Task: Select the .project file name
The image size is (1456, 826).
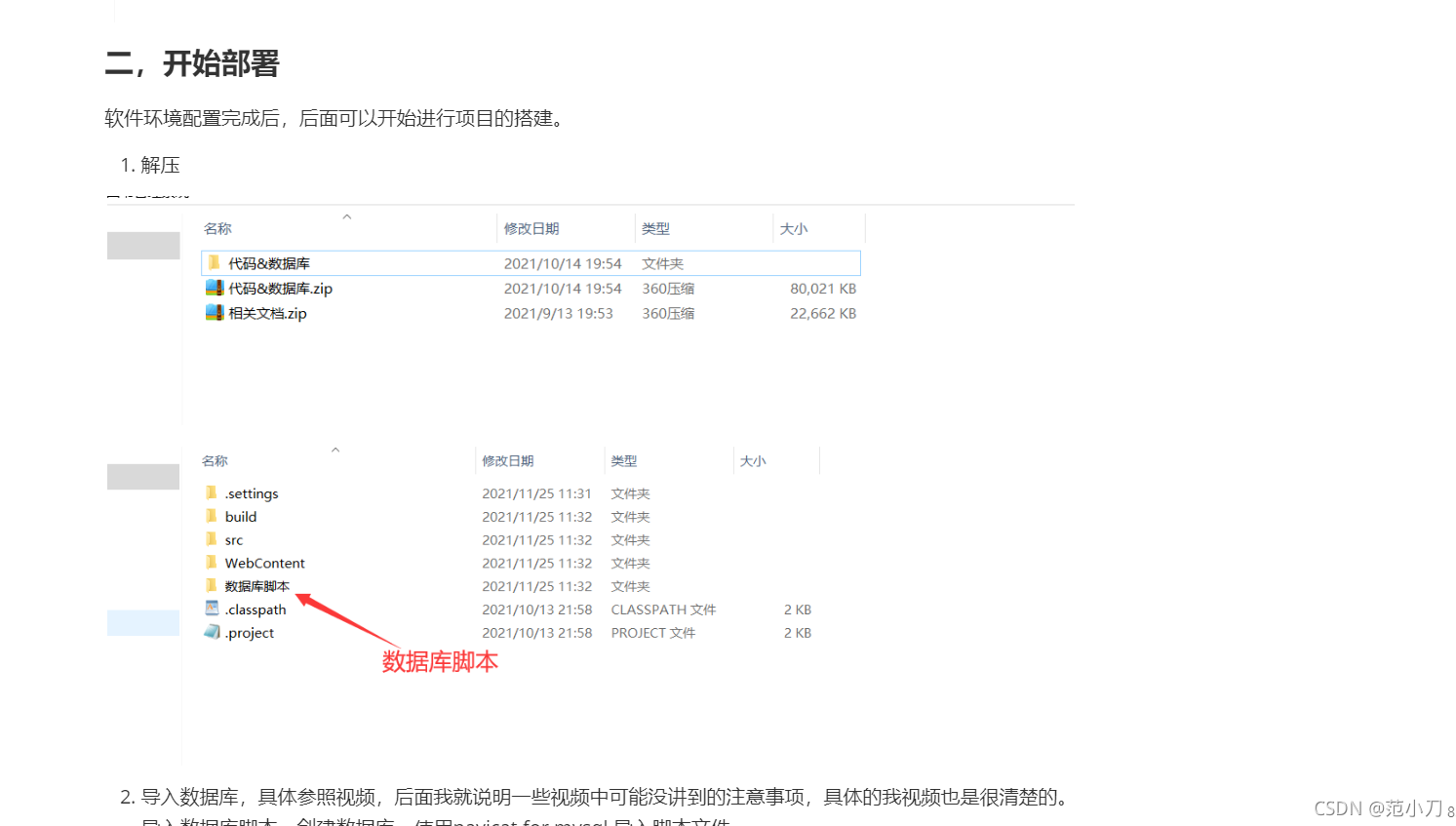Action: click(x=250, y=633)
